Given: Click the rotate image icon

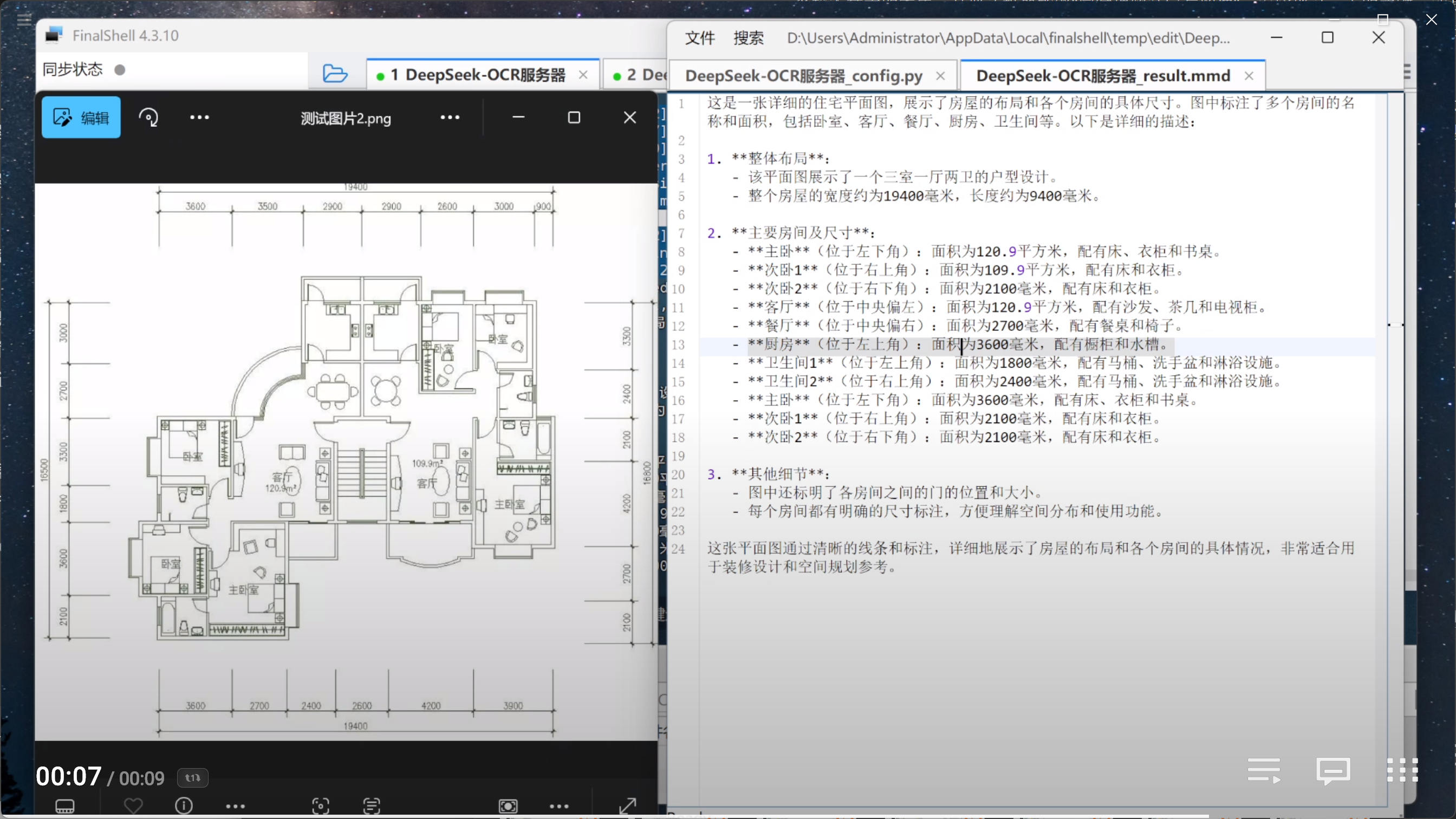Looking at the screenshot, I should [148, 118].
